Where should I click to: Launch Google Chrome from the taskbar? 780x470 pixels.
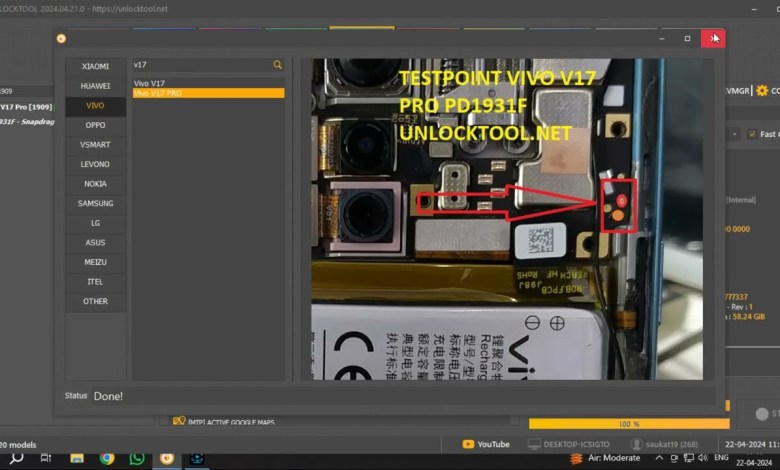coord(106,458)
